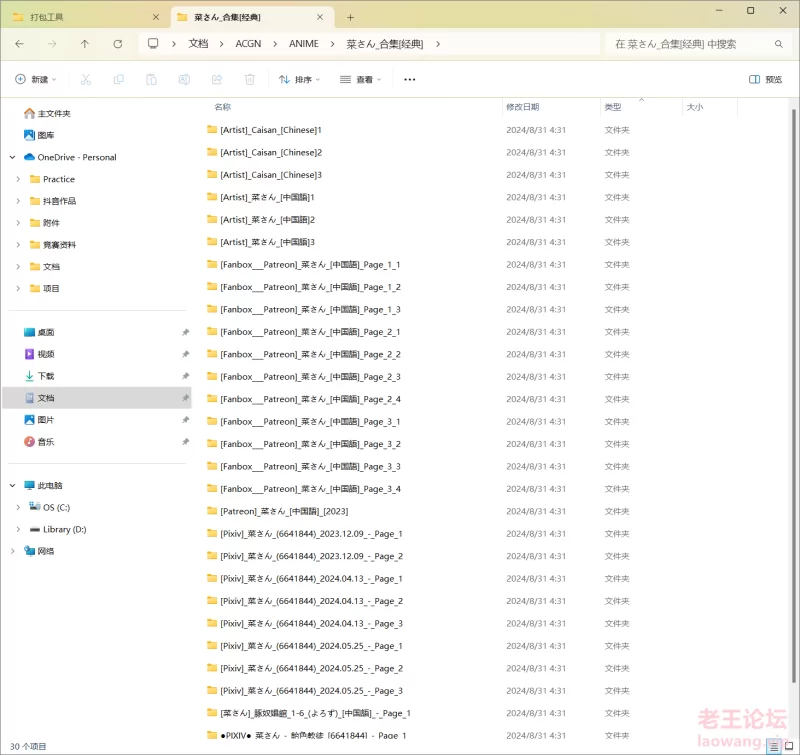This screenshot has width=800, height=755.
Task: Go up one folder level
Action: coord(85,44)
